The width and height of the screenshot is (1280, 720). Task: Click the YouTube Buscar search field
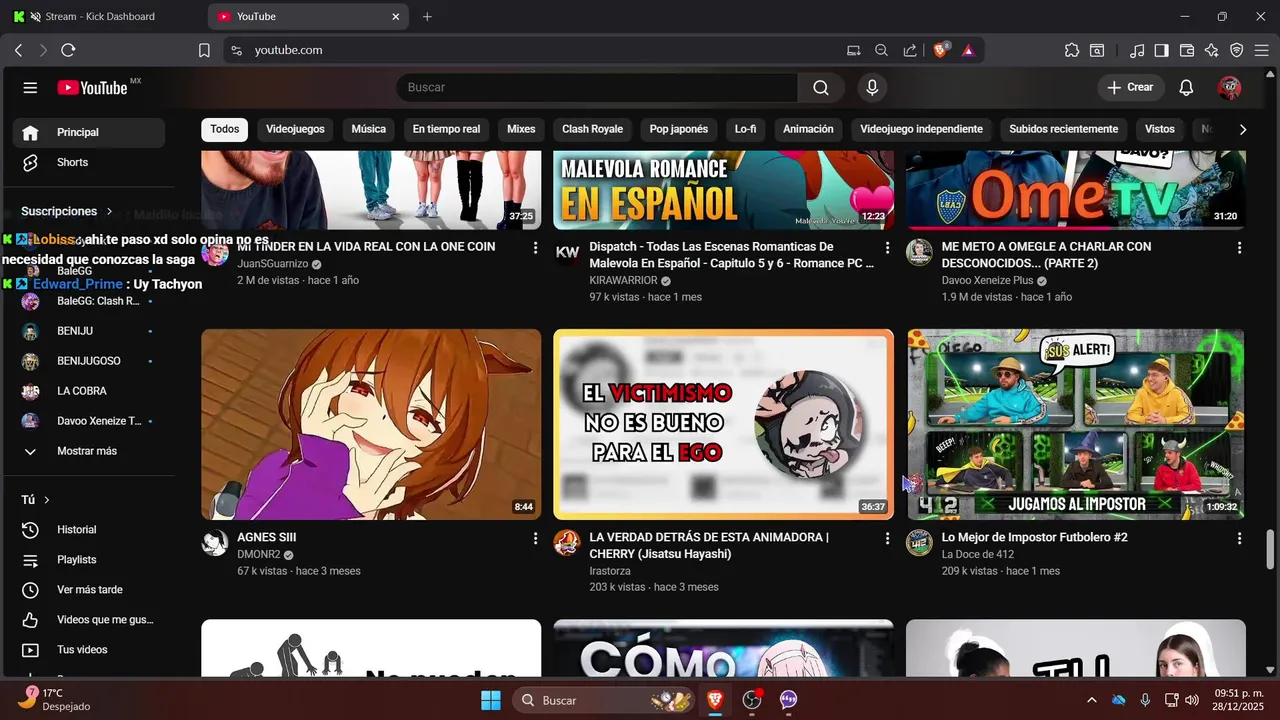(x=597, y=88)
